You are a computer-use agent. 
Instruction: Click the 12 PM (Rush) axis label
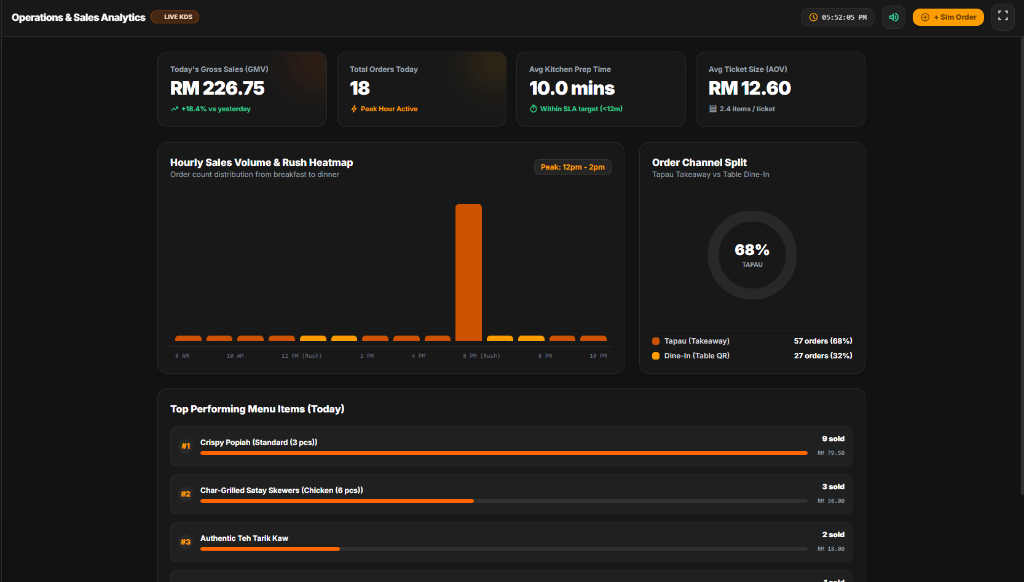click(x=302, y=356)
